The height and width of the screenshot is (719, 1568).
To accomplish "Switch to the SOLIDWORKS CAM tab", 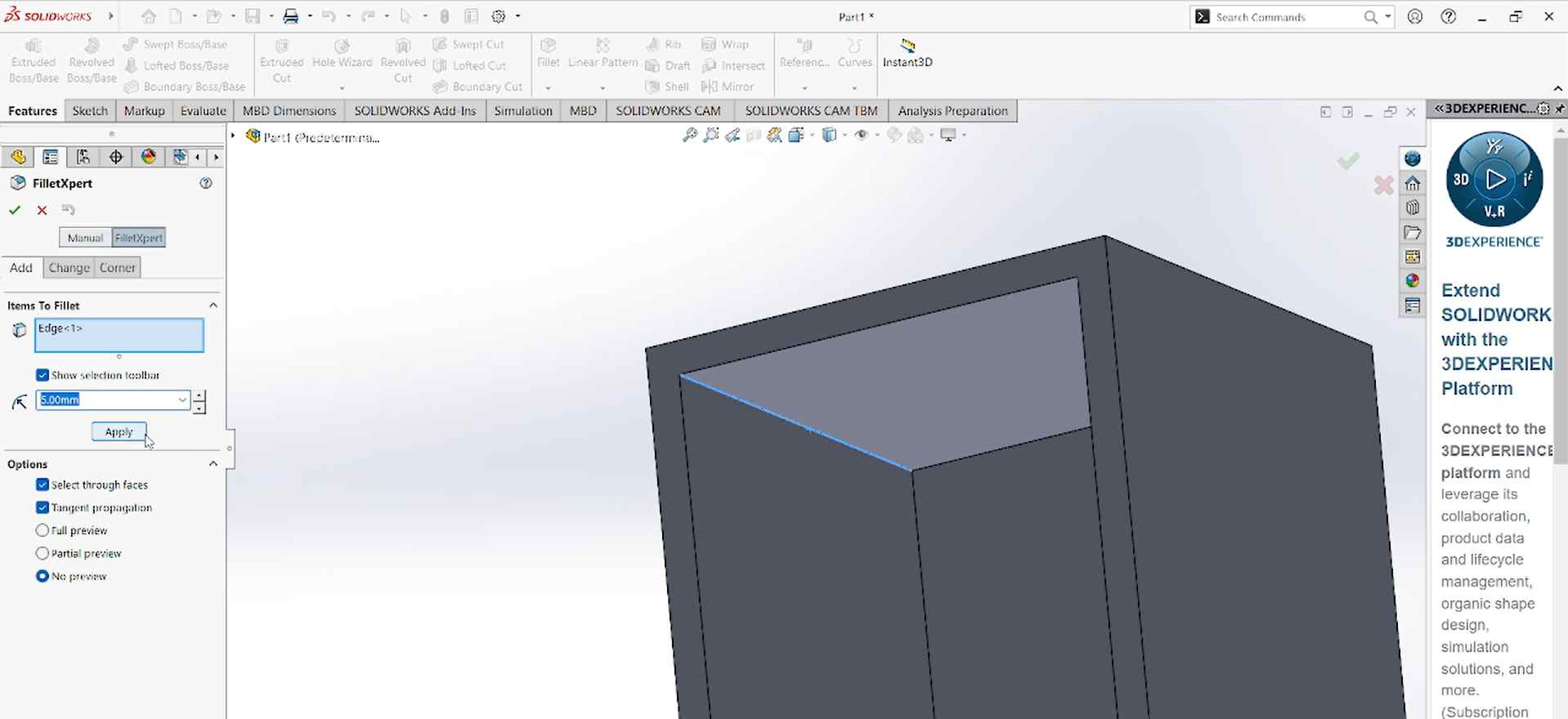I will [x=668, y=111].
